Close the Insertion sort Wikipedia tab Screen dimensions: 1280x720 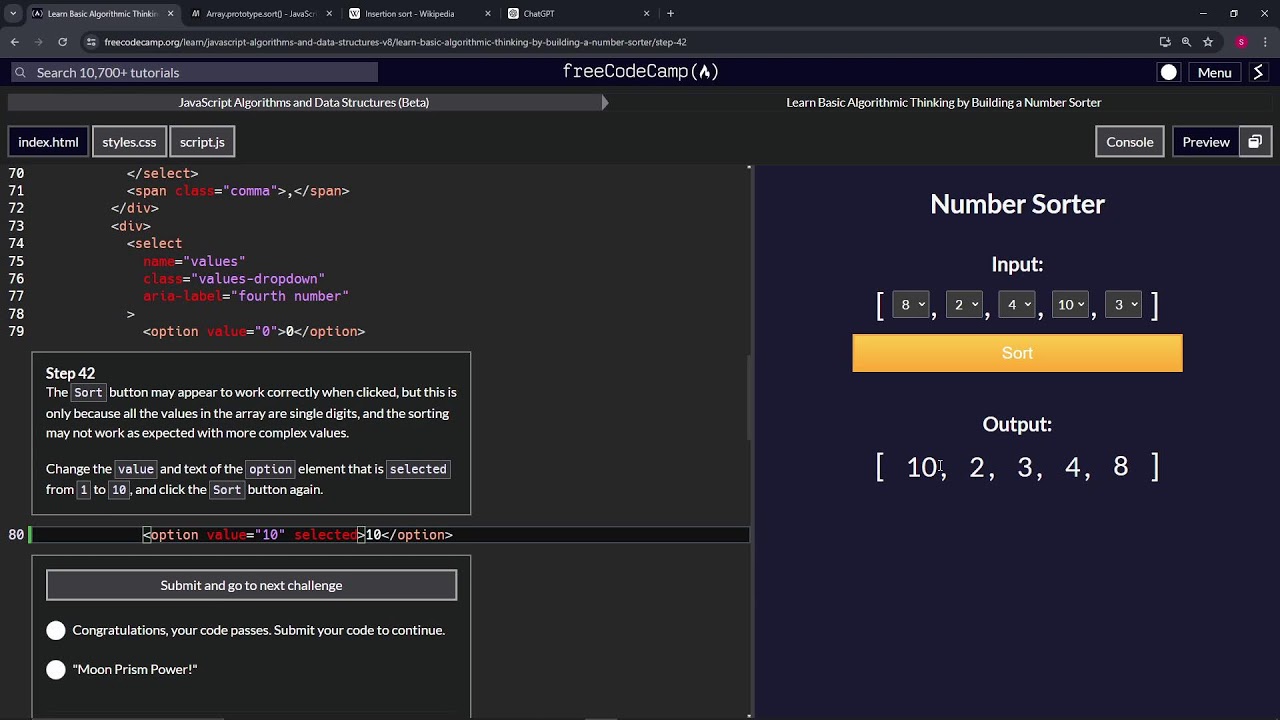pyautogui.click(x=488, y=14)
